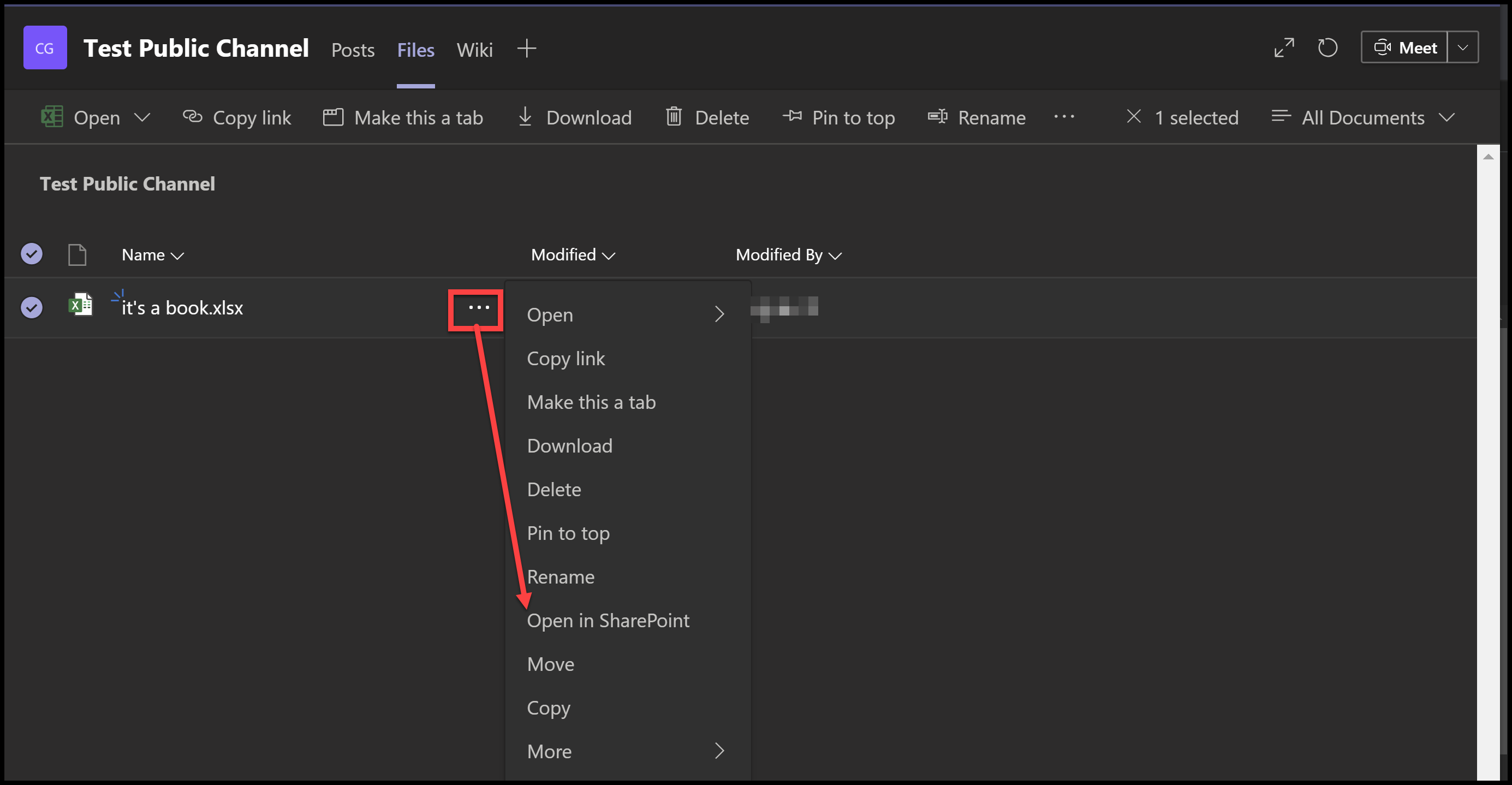The width and height of the screenshot is (1512, 785).
Task: Click the 1 selected label in the toolbar
Action: coord(1196,117)
